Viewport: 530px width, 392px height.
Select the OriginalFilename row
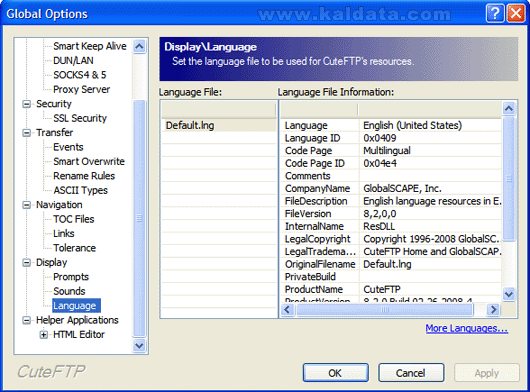pos(391,264)
